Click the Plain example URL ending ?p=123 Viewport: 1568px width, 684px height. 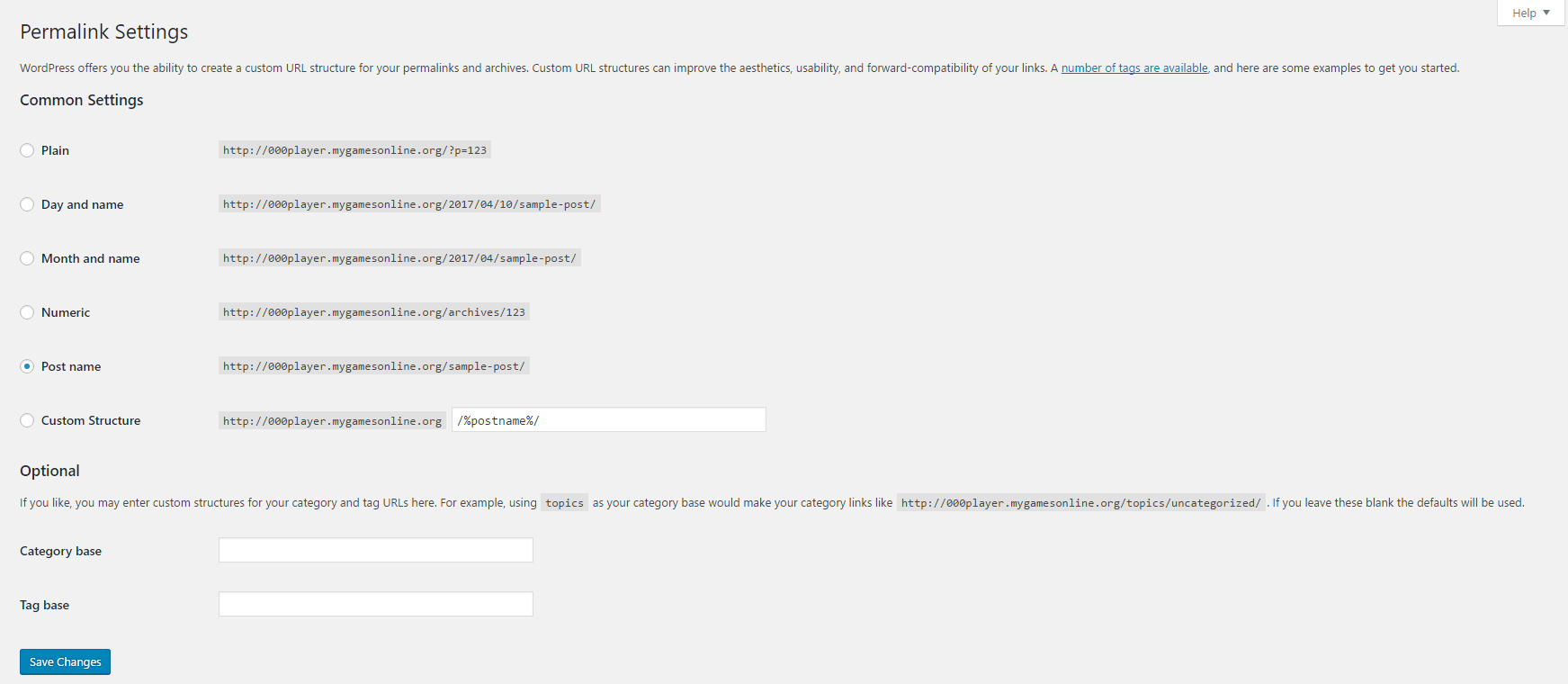coord(354,150)
